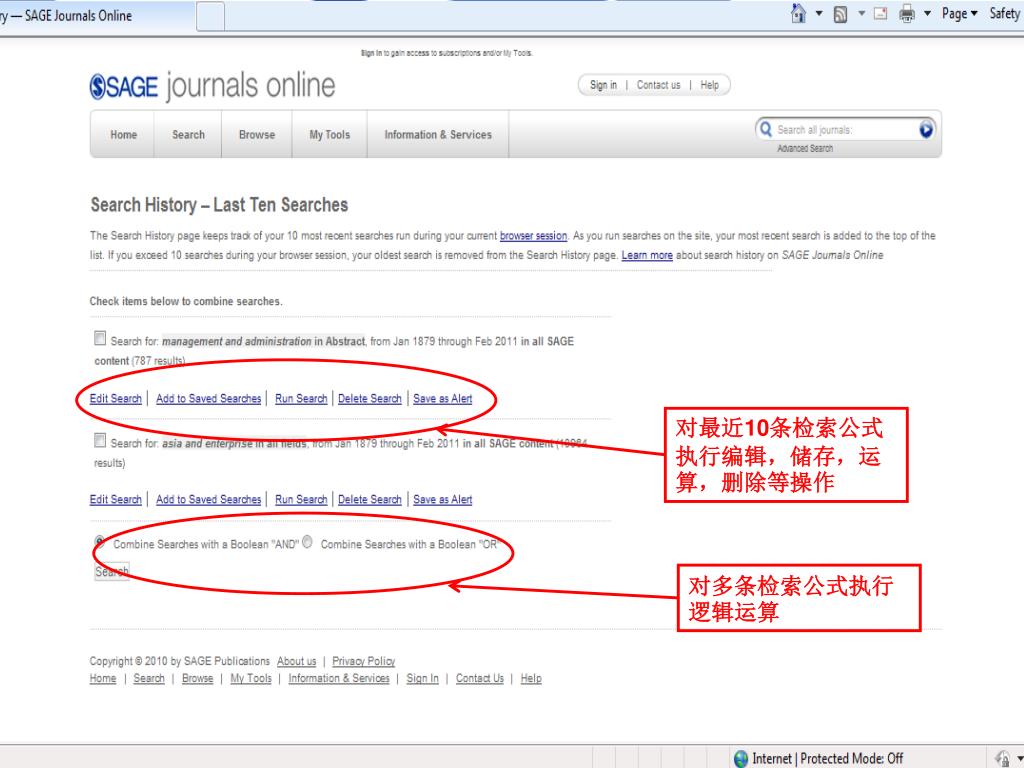Select Combine Searches with Boolean AND radio
The height and width of the screenshot is (768, 1024).
[x=100, y=541]
